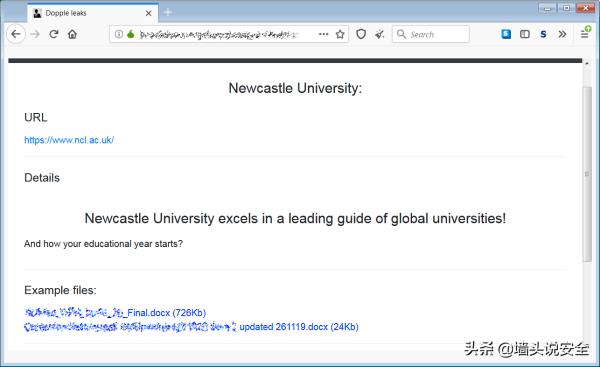Click the URL label text
Screen dimensions: 600x367
(x=36, y=117)
